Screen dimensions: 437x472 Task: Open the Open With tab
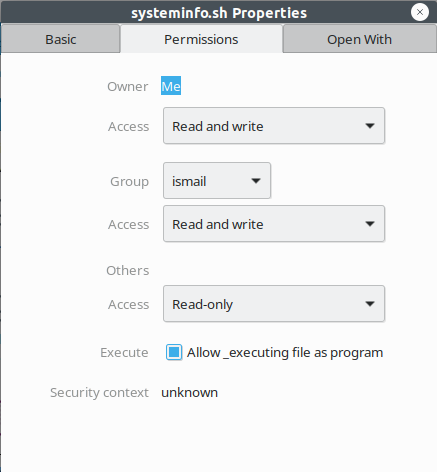tap(360, 39)
